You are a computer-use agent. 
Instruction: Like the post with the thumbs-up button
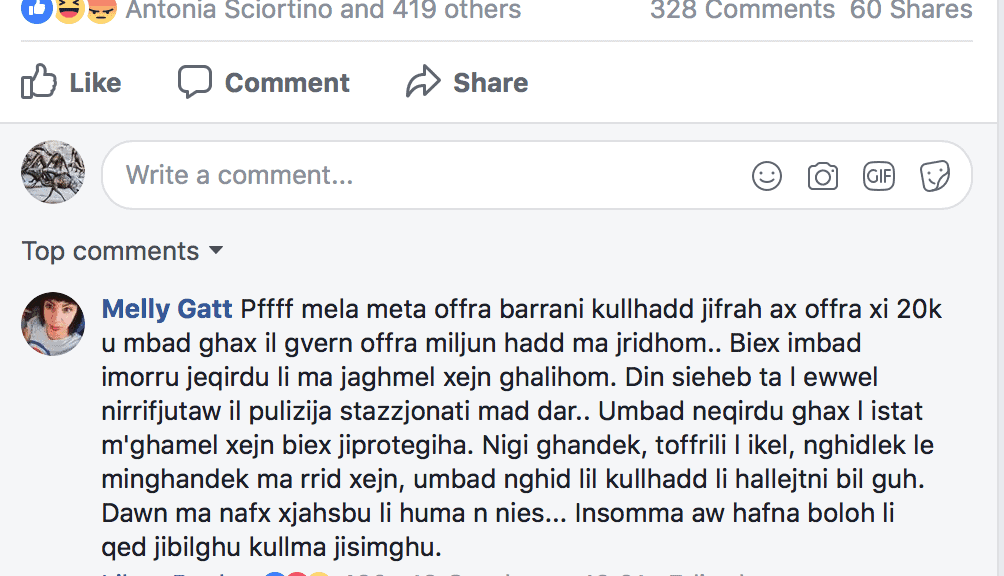tap(71, 82)
